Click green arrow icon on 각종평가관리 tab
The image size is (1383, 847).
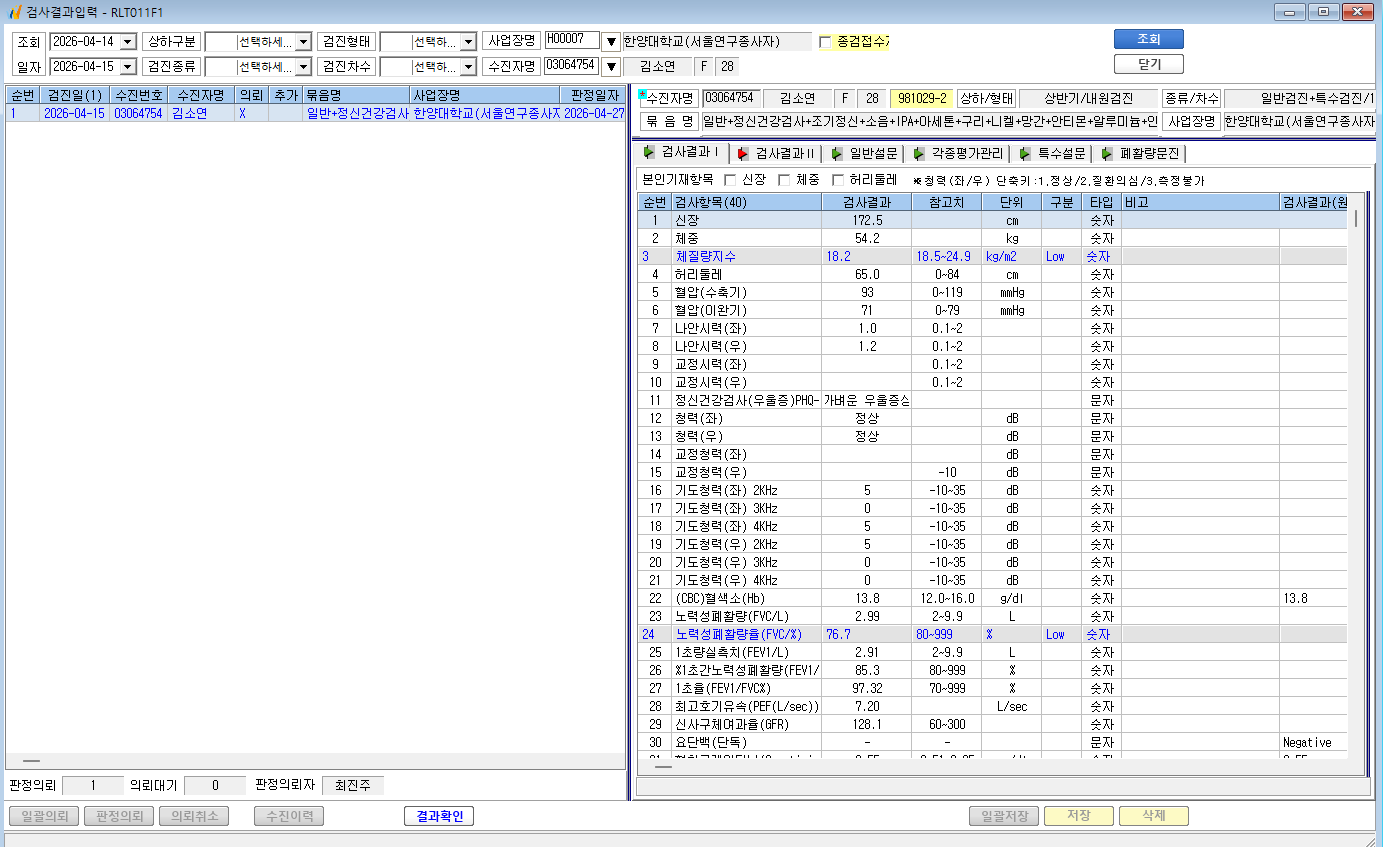[917, 153]
